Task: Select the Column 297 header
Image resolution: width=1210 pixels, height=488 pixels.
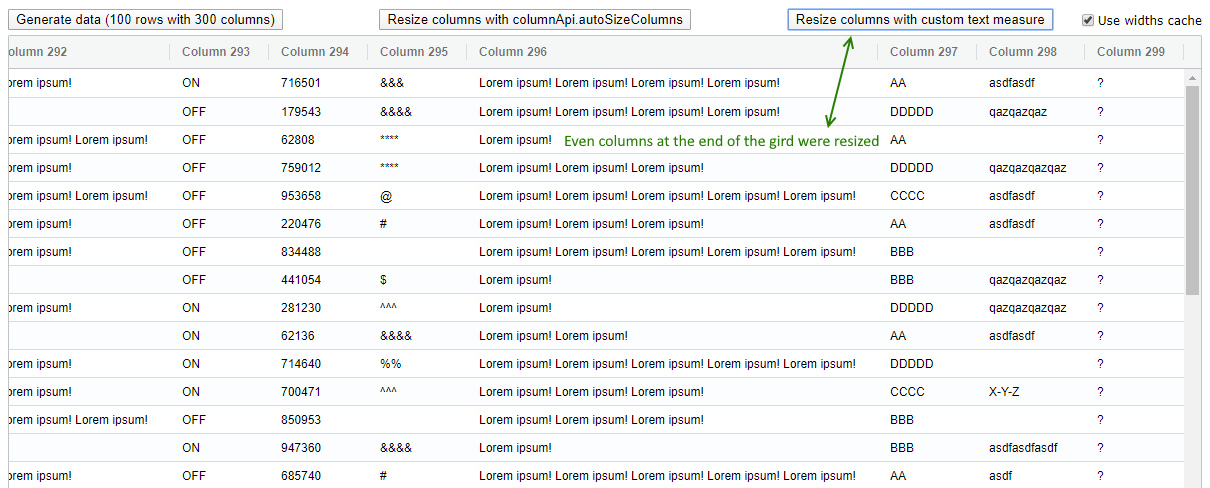Action: (x=923, y=52)
